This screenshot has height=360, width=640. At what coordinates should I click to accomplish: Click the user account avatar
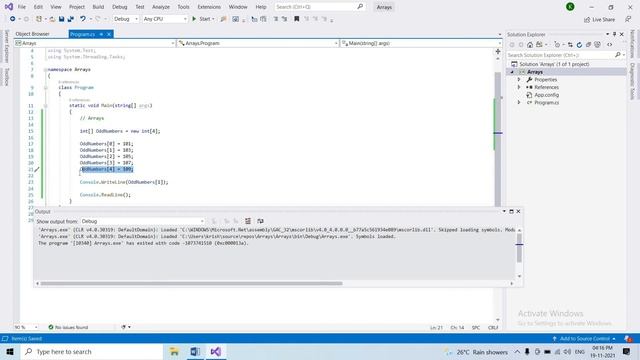(x=570, y=7)
